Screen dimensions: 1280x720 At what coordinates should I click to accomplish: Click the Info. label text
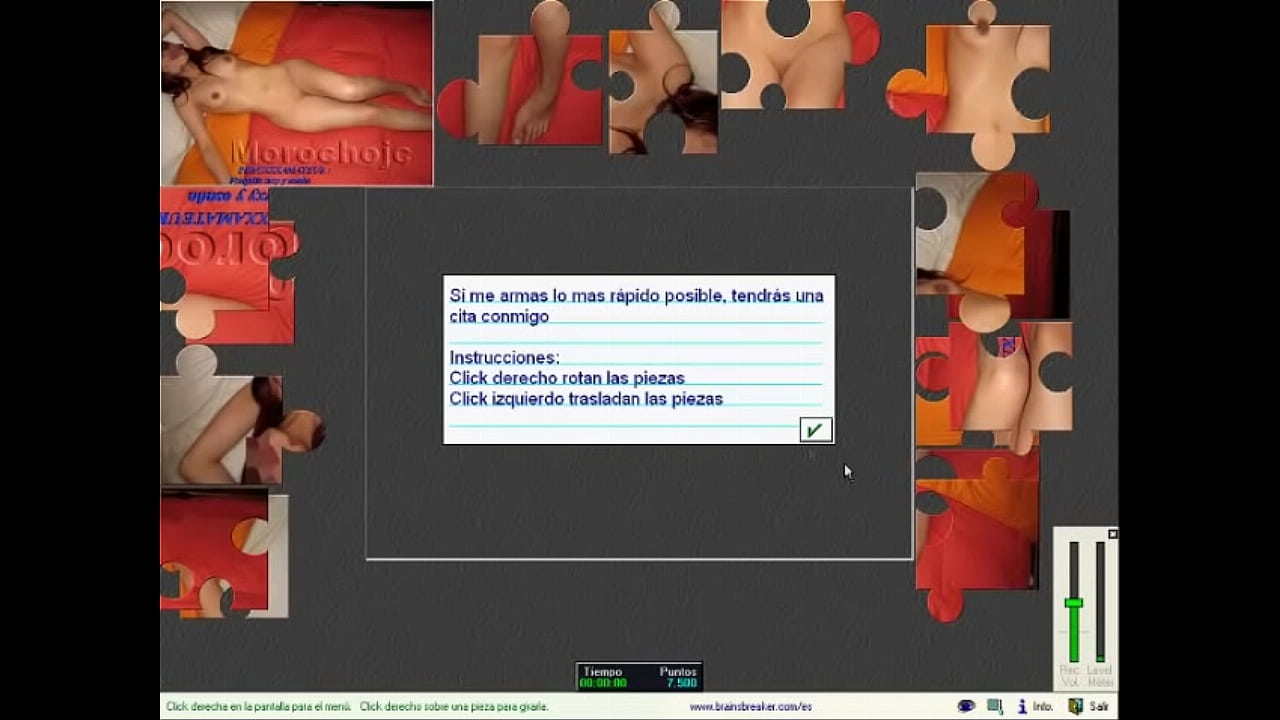(1043, 706)
